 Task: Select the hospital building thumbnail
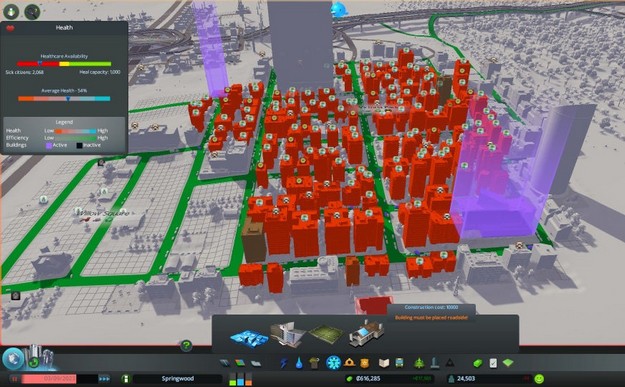[288, 334]
